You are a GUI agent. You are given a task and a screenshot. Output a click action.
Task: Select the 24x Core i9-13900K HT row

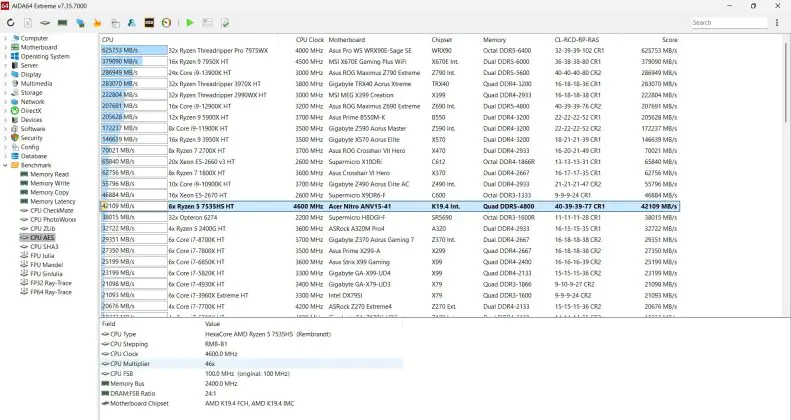pyautogui.click(x=389, y=73)
